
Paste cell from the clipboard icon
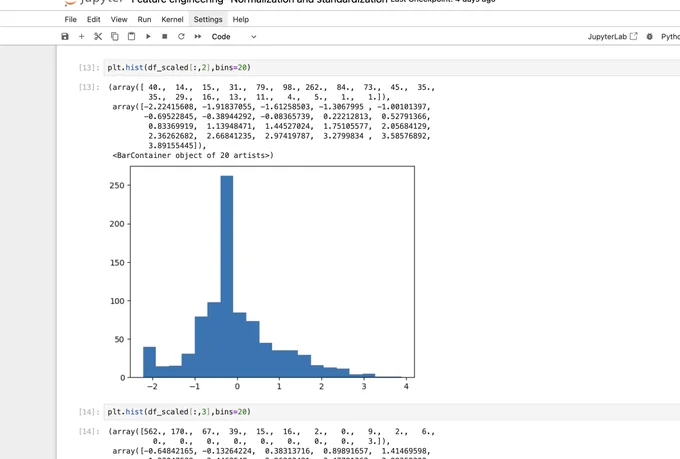click(131, 36)
